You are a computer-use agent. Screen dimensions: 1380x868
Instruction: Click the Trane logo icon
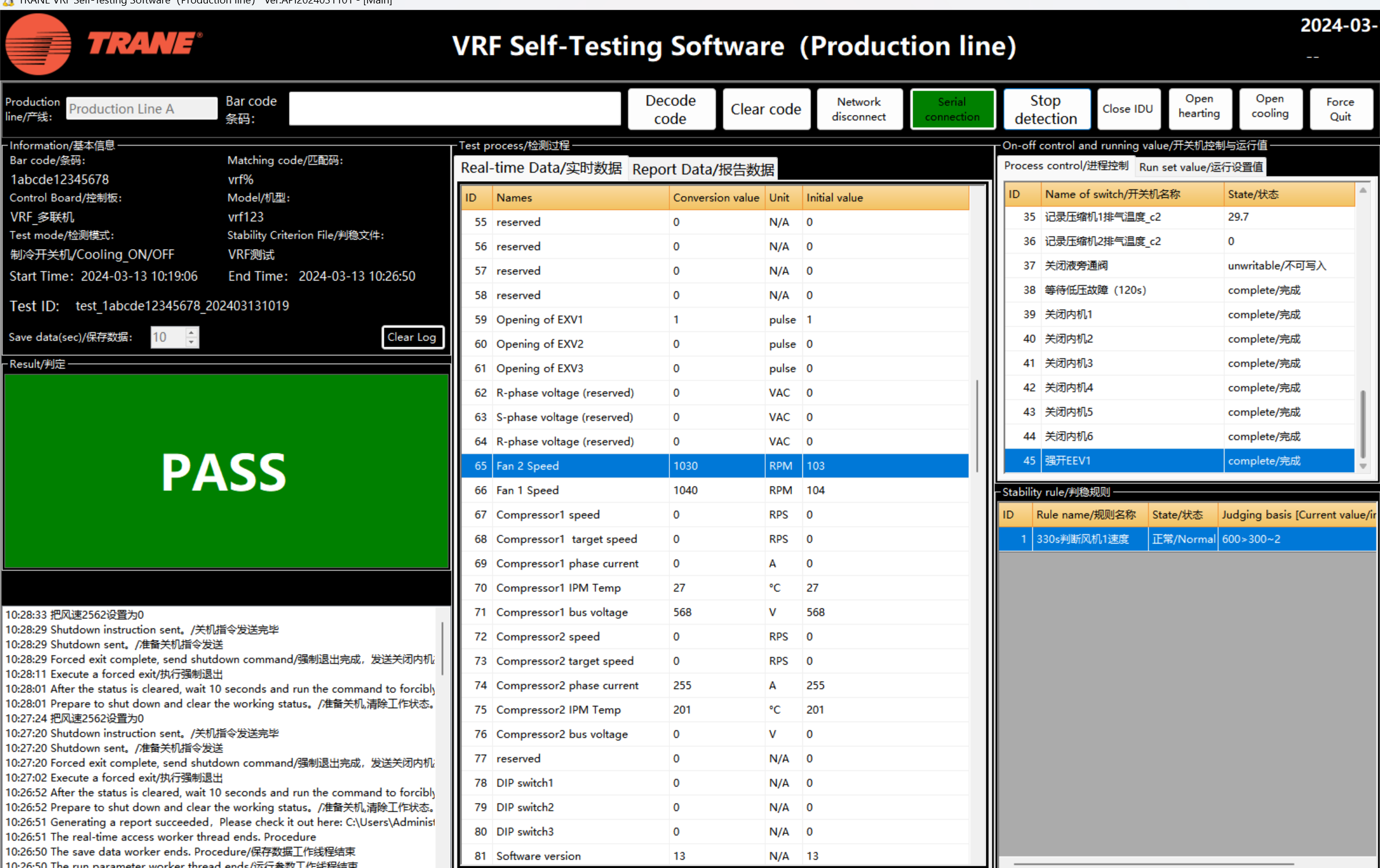[x=38, y=44]
